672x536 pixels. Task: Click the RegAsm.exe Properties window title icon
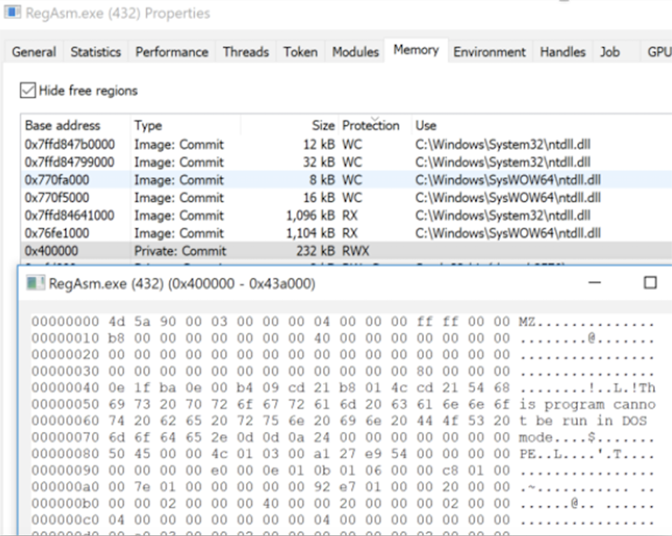pyautogui.click(x=14, y=14)
